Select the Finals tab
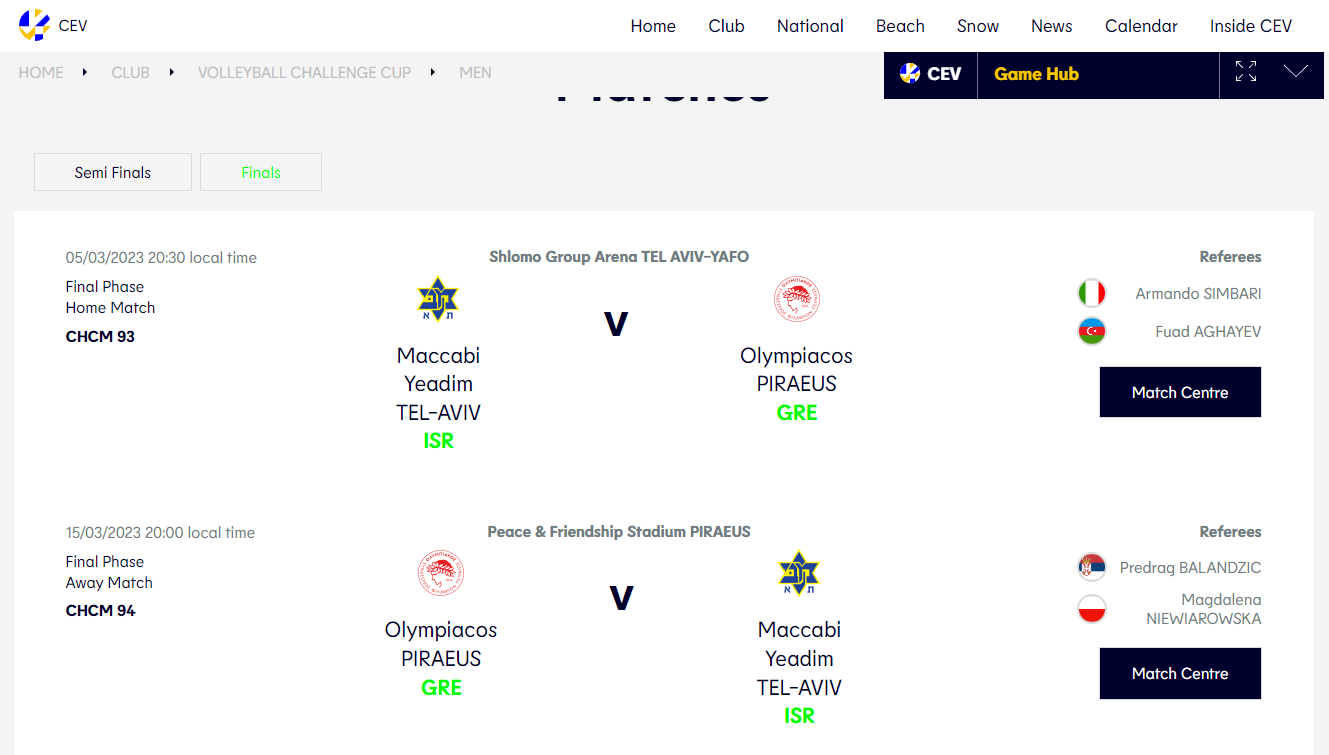The width and height of the screenshot is (1329, 755). tap(261, 172)
